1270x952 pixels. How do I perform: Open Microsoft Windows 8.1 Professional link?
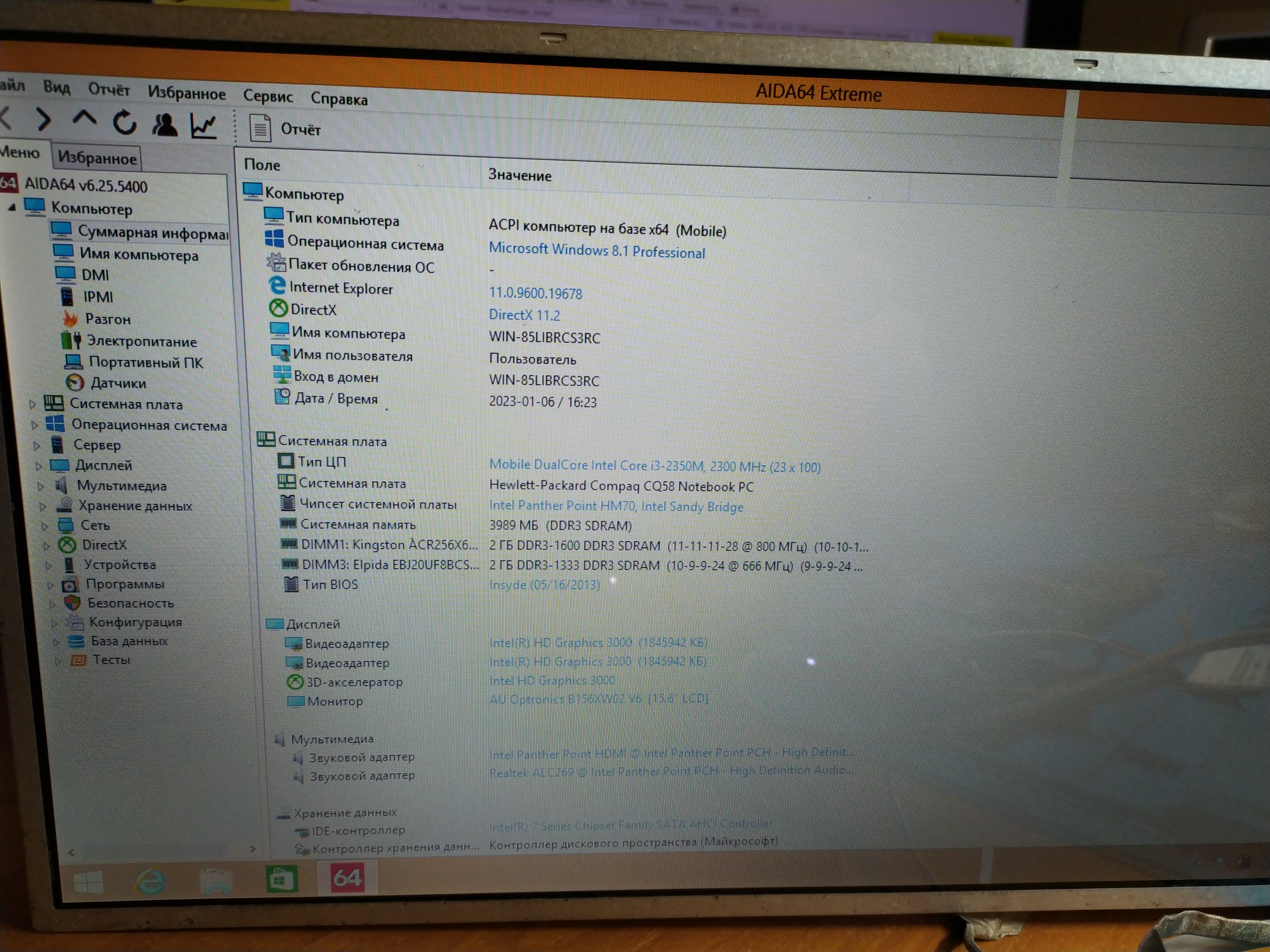point(596,251)
